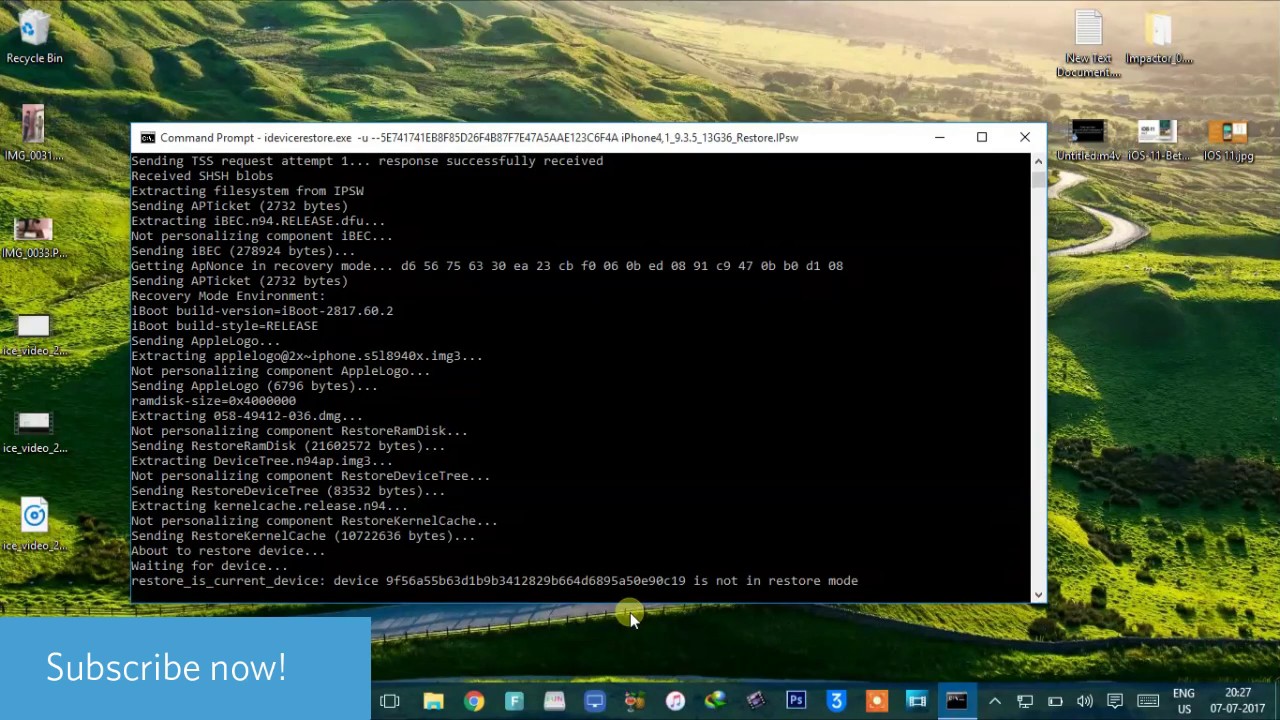Image resolution: width=1280 pixels, height=720 pixels.
Task: Open Task View from the taskbar
Action: [x=390, y=701]
